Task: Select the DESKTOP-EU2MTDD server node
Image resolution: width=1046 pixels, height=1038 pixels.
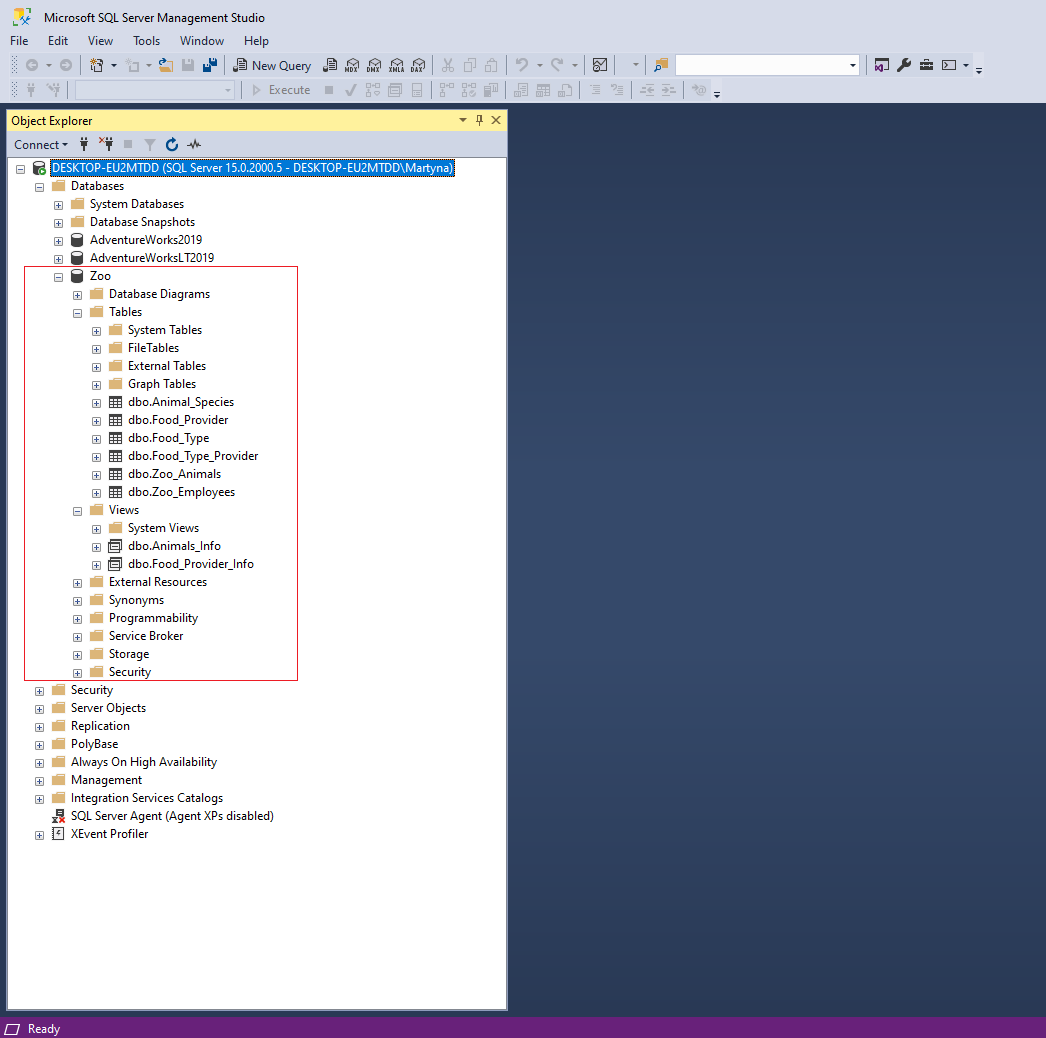Action: coord(252,168)
